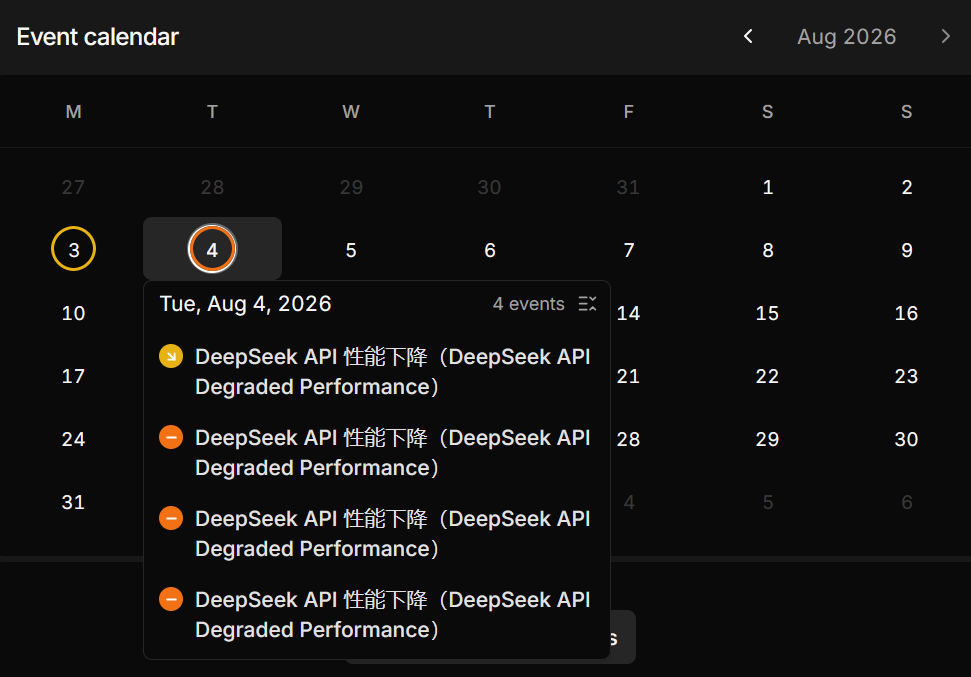The width and height of the screenshot is (971, 677).
Task: Select greyed-out July 27 date
Action: tap(73, 187)
